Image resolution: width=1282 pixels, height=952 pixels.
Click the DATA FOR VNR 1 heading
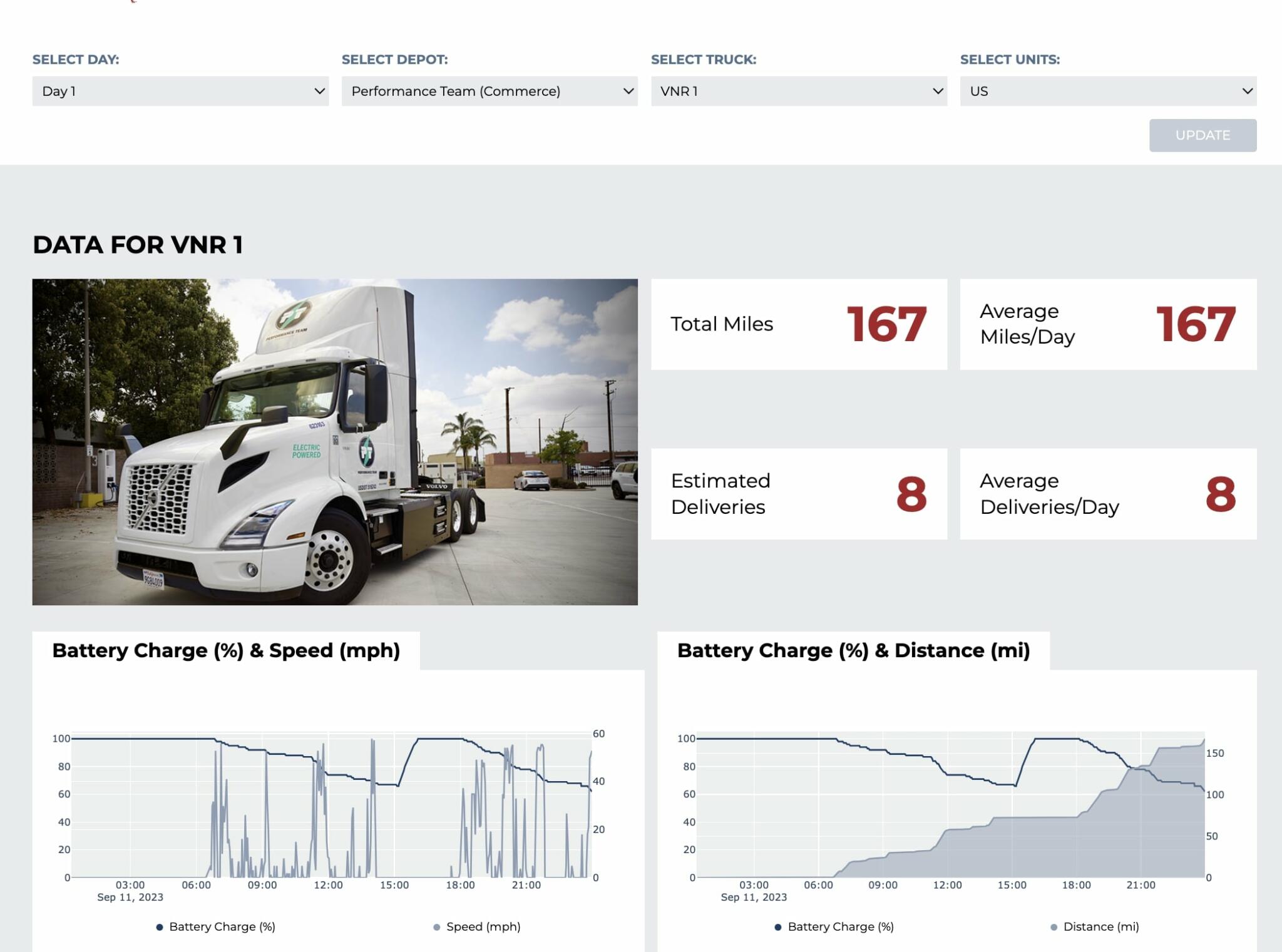point(139,245)
